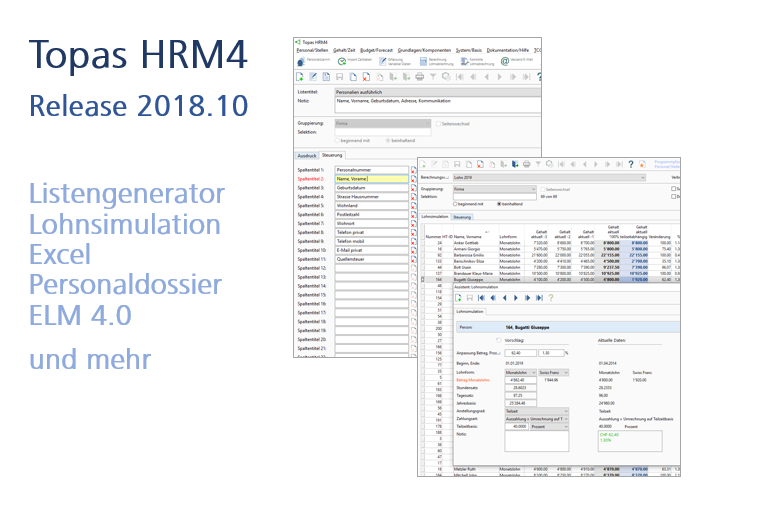Go to first person in Assistent dialog
Screen dimensions: 778x512
coord(481,298)
